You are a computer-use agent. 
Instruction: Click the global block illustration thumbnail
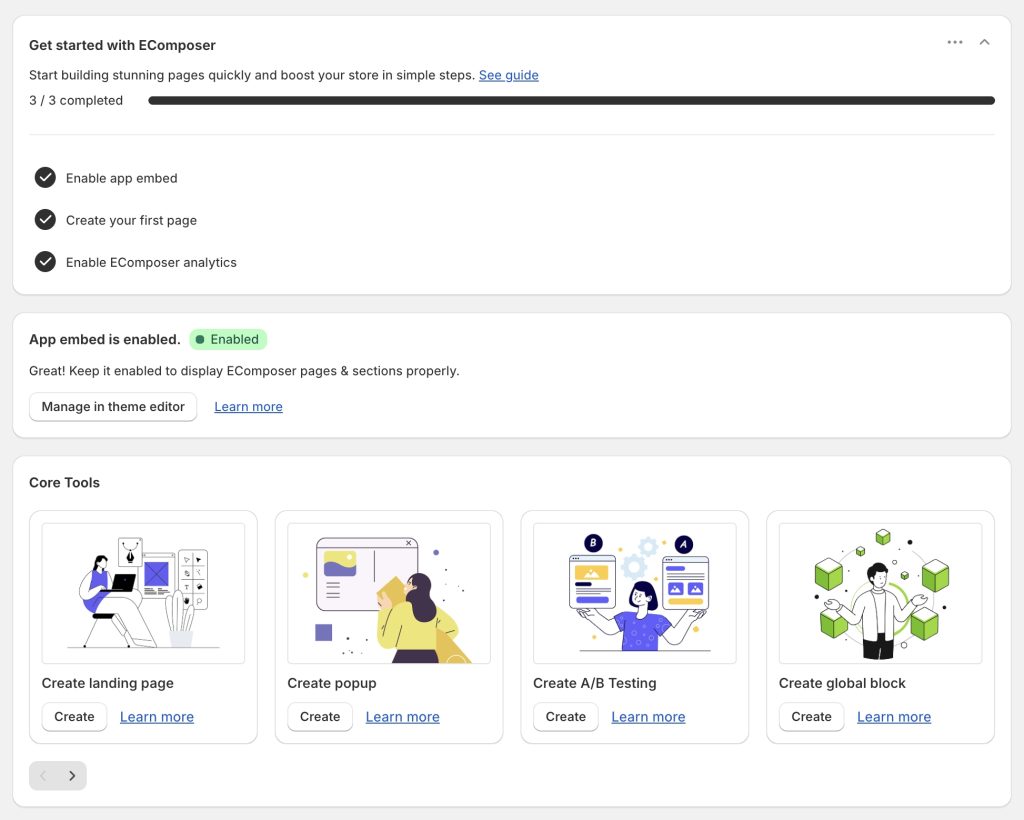tap(880, 593)
